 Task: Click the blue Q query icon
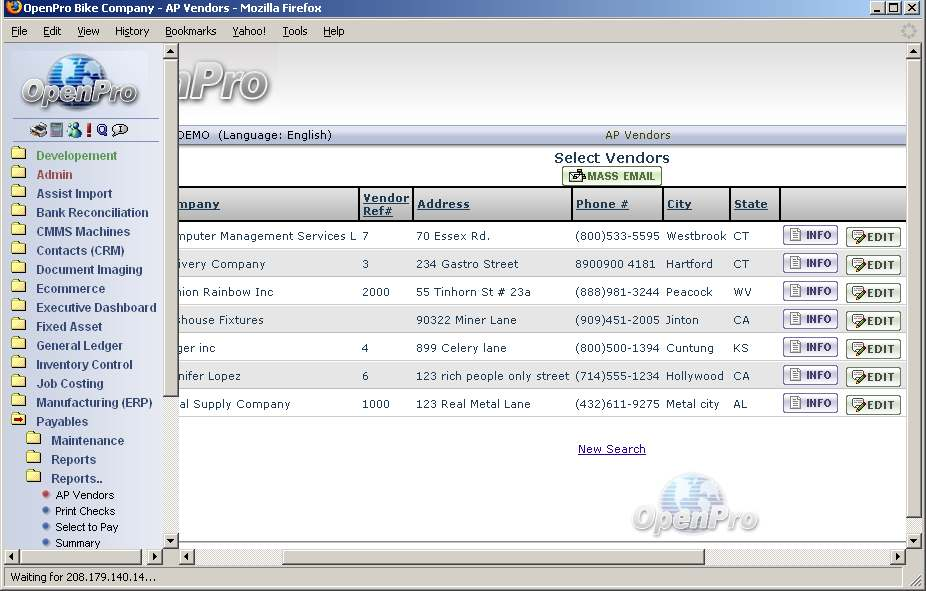(x=102, y=130)
